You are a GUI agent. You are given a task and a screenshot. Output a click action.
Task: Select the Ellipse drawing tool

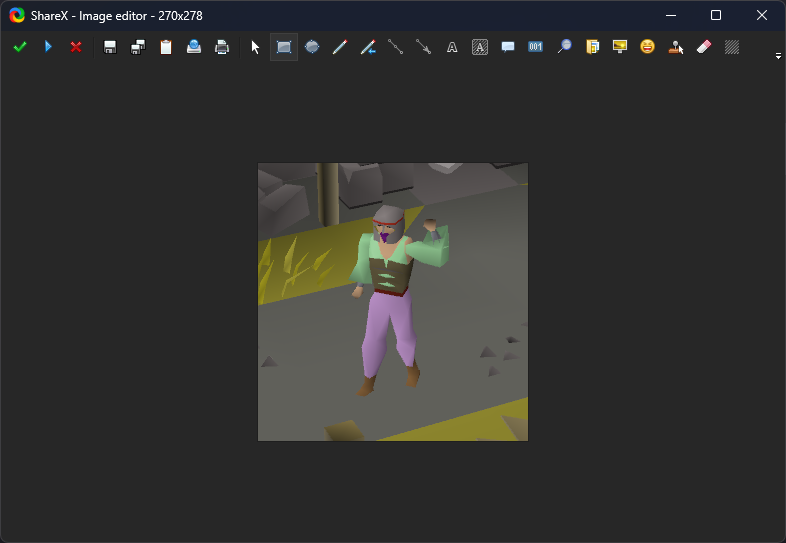[x=312, y=47]
